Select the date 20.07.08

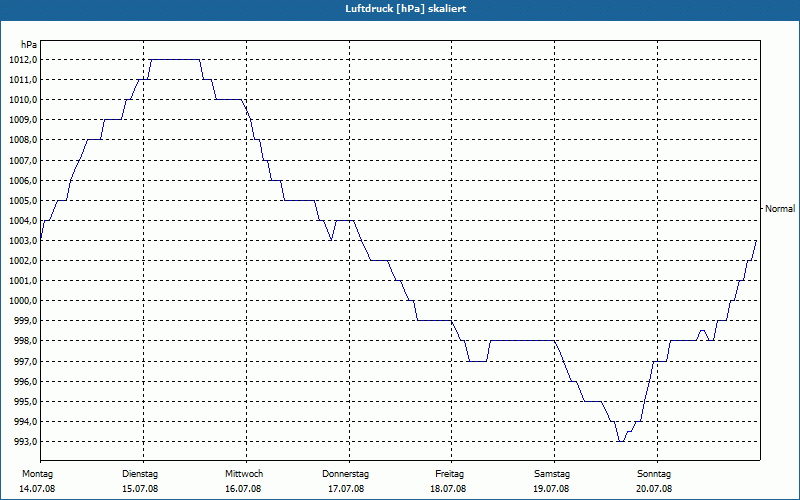coord(654,489)
